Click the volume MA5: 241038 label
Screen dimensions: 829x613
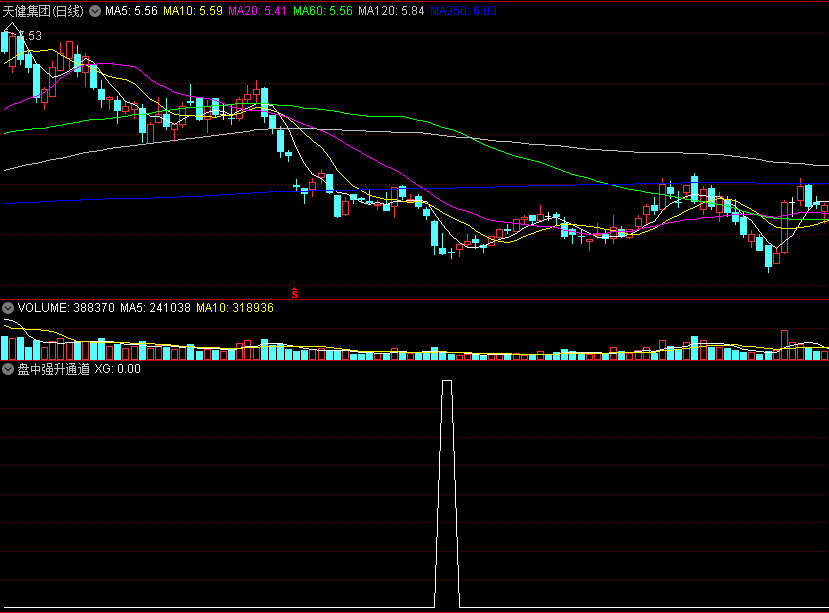click(155, 308)
